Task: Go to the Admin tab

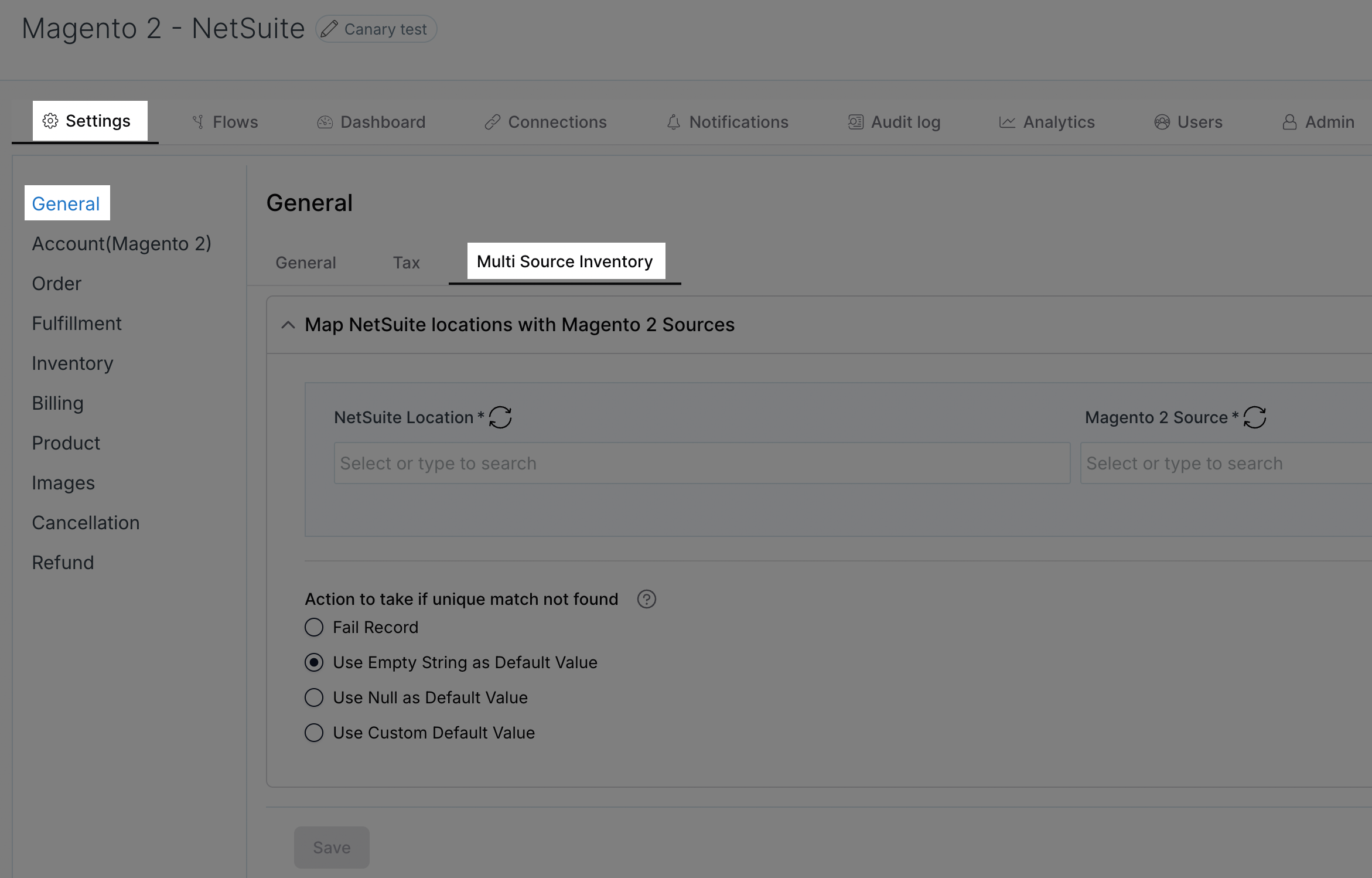Action: 1319,122
